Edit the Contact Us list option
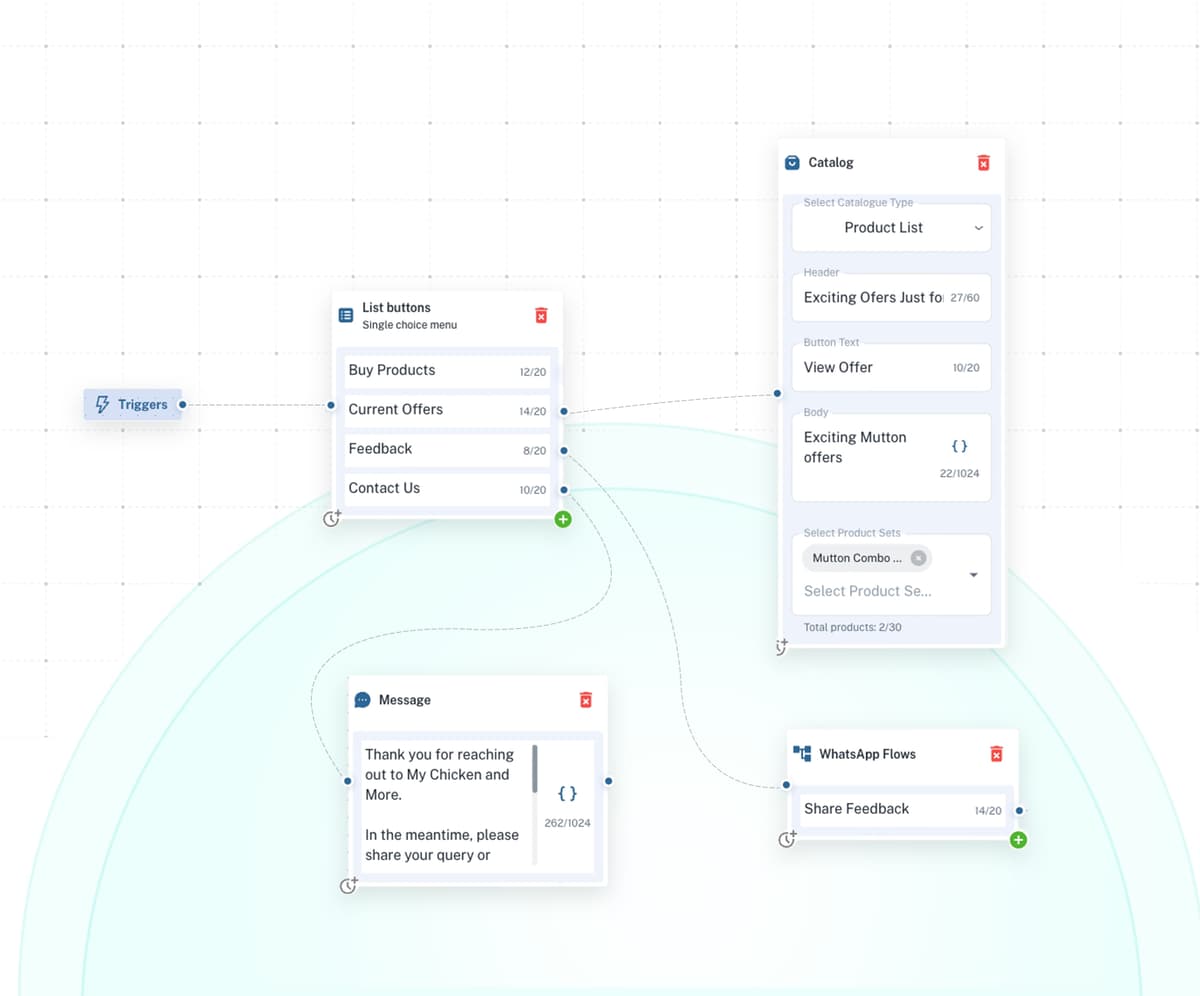Viewport: 1200px width, 996px height. coord(447,488)
